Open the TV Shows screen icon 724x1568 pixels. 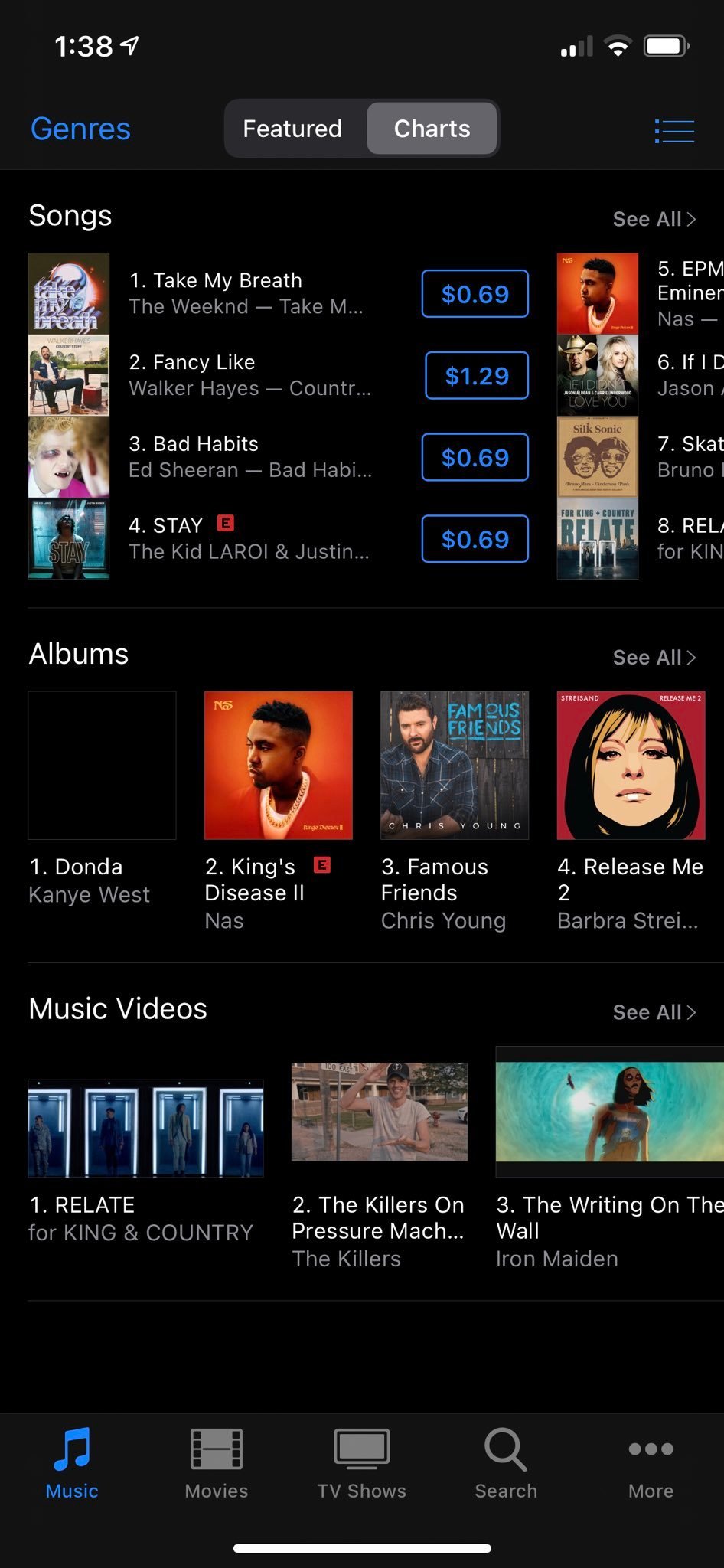pyautogui.click(x=362, y=1449)
